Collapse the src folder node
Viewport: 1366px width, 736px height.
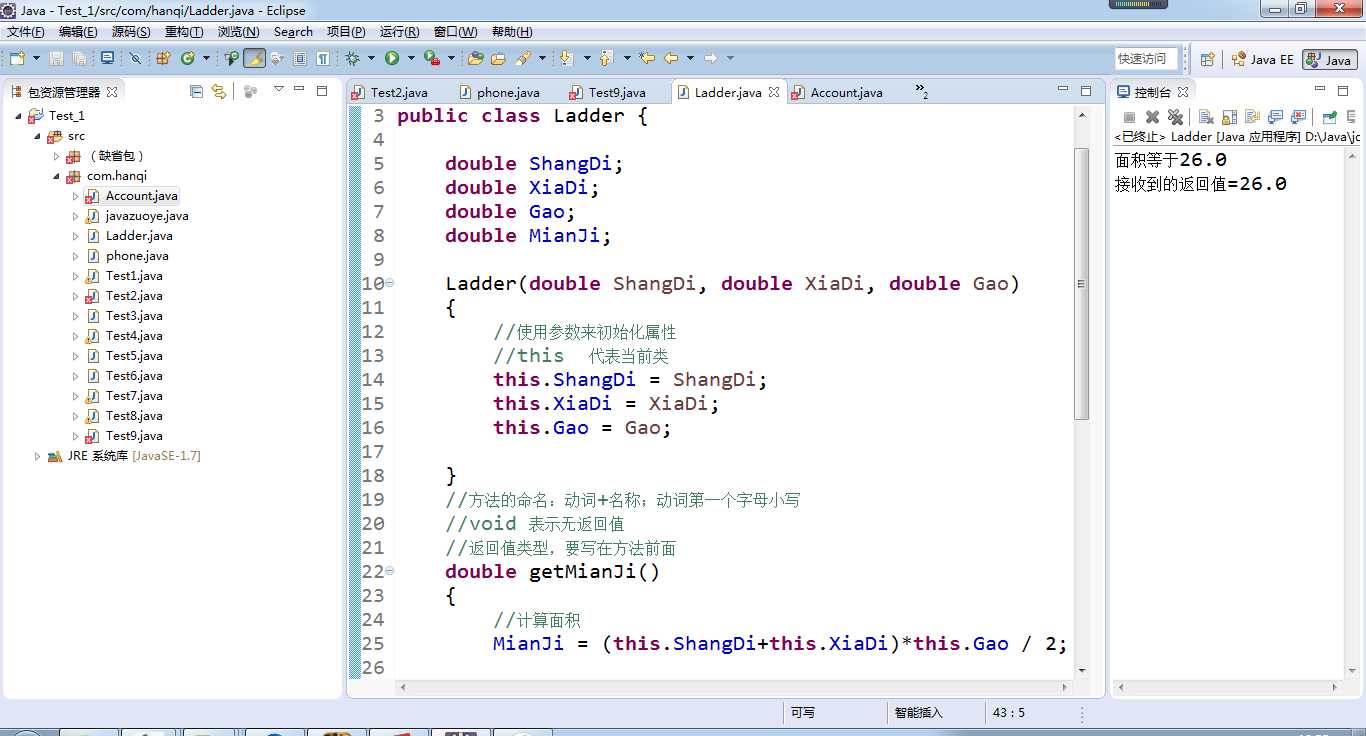38,136
